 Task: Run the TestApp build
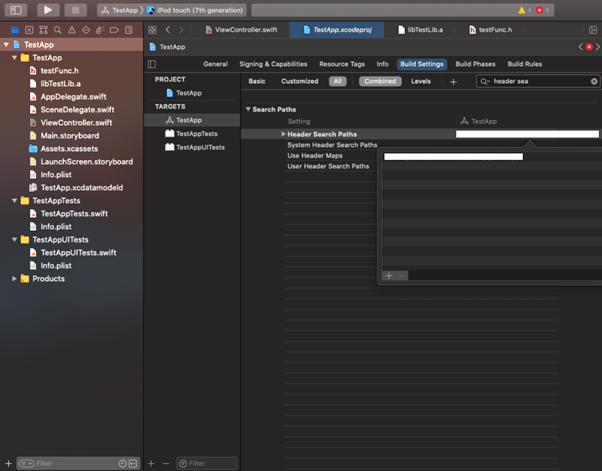tap(48, 10)
